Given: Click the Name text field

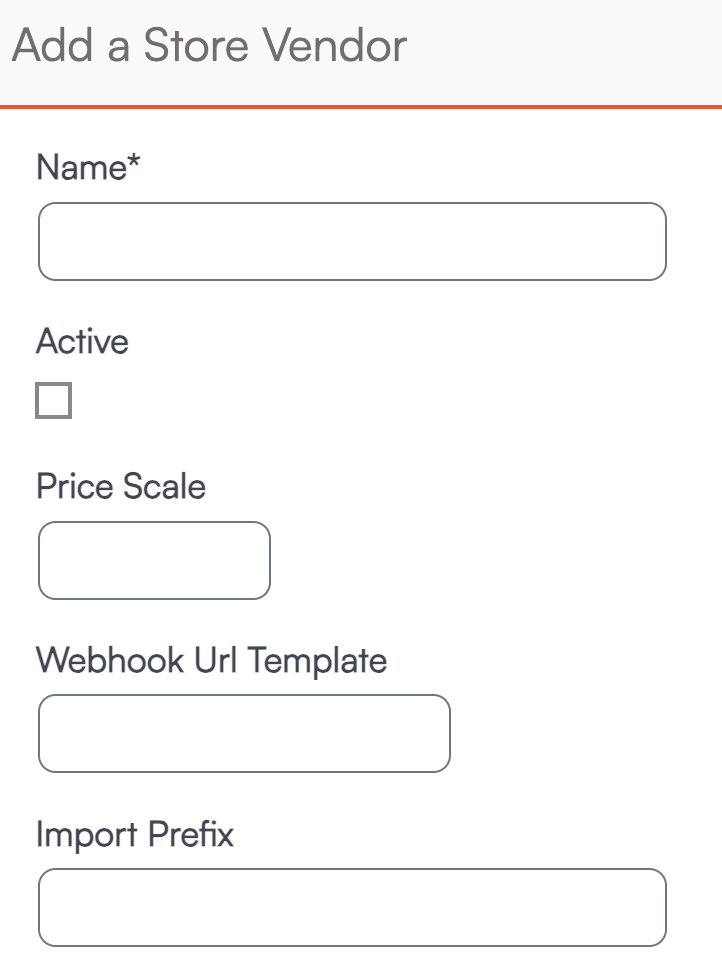Looking at the screenshot, I should 352,242.
